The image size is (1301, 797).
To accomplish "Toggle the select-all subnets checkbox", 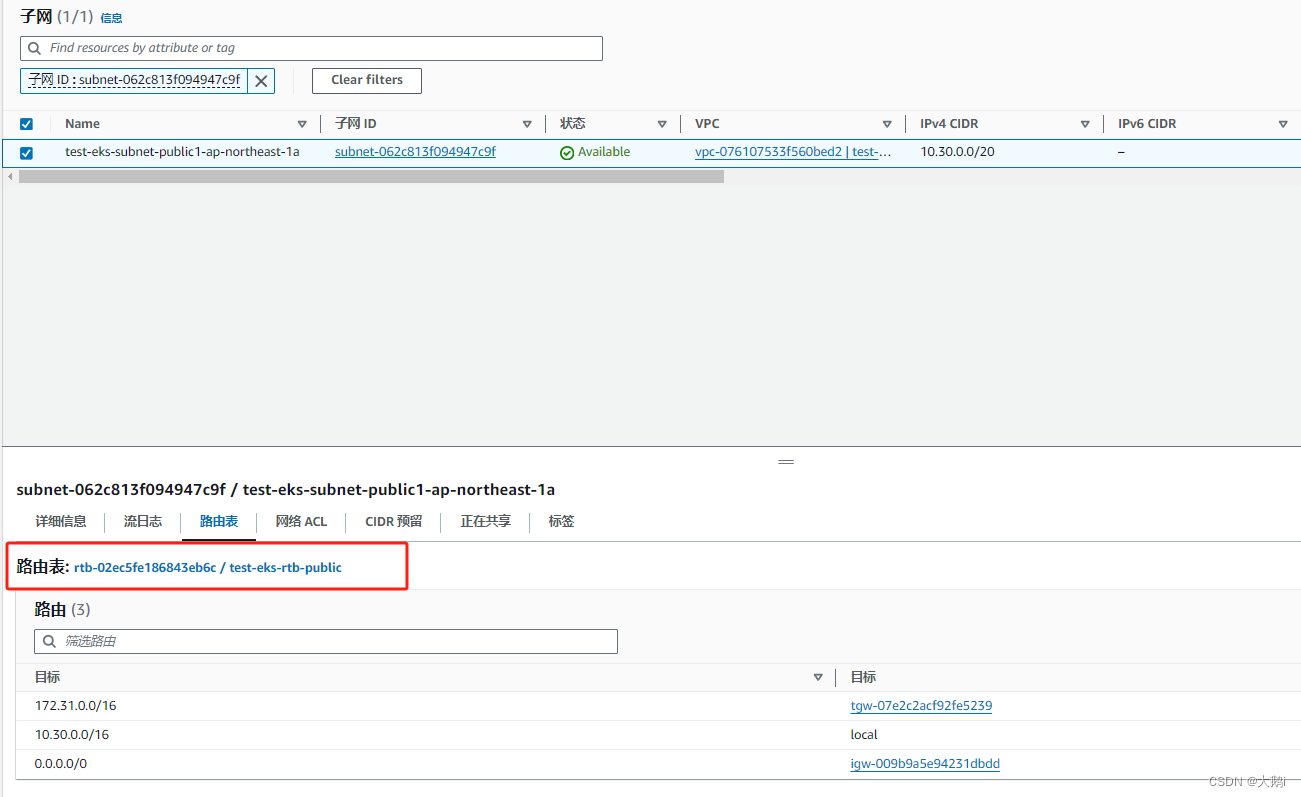I will [x=27, y=124].
